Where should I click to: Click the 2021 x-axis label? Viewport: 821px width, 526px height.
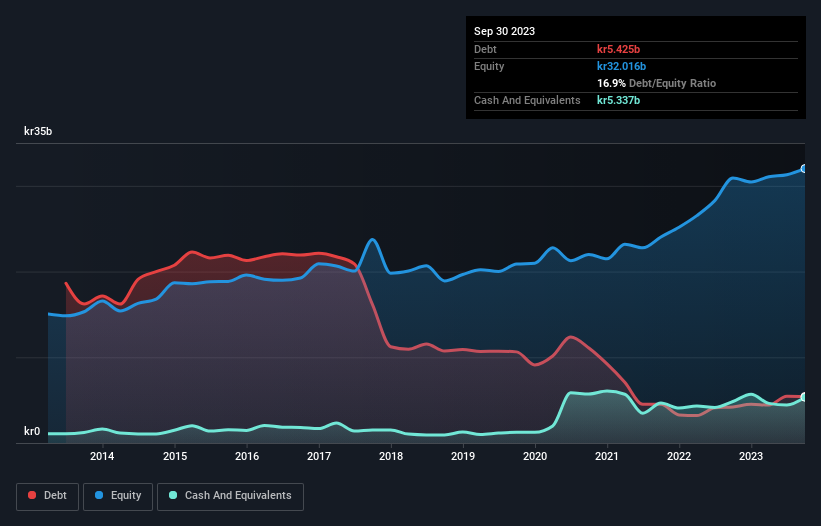click(607, 456)
